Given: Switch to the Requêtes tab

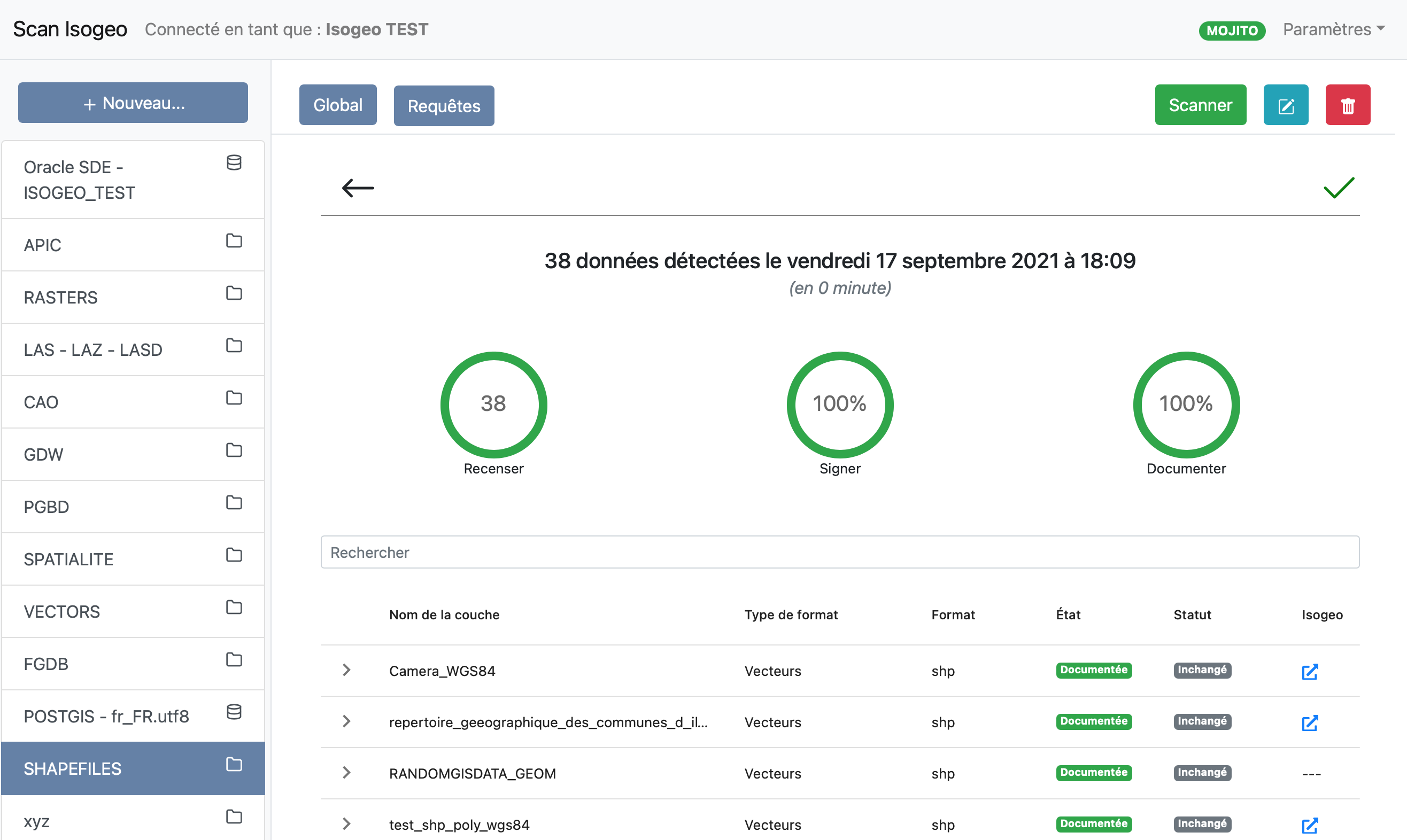Looking at the screenshot, I should pos(443,106).
